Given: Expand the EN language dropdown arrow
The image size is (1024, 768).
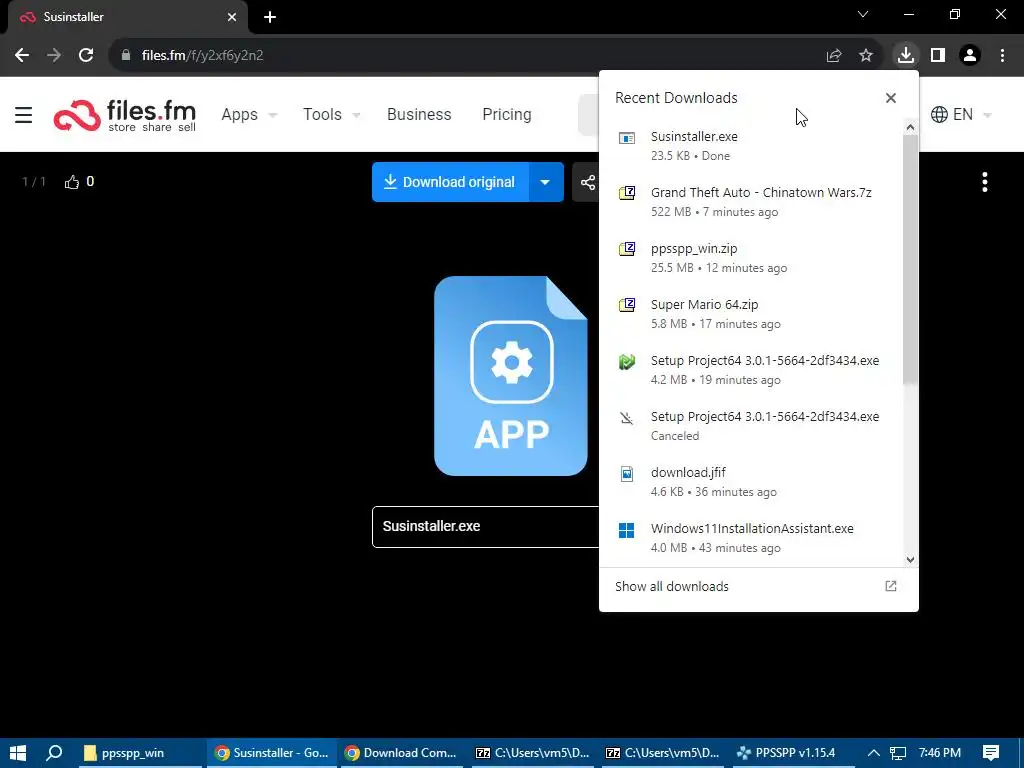Looking at the screenshot, I should pyautogui.click(x=987, y=115).
